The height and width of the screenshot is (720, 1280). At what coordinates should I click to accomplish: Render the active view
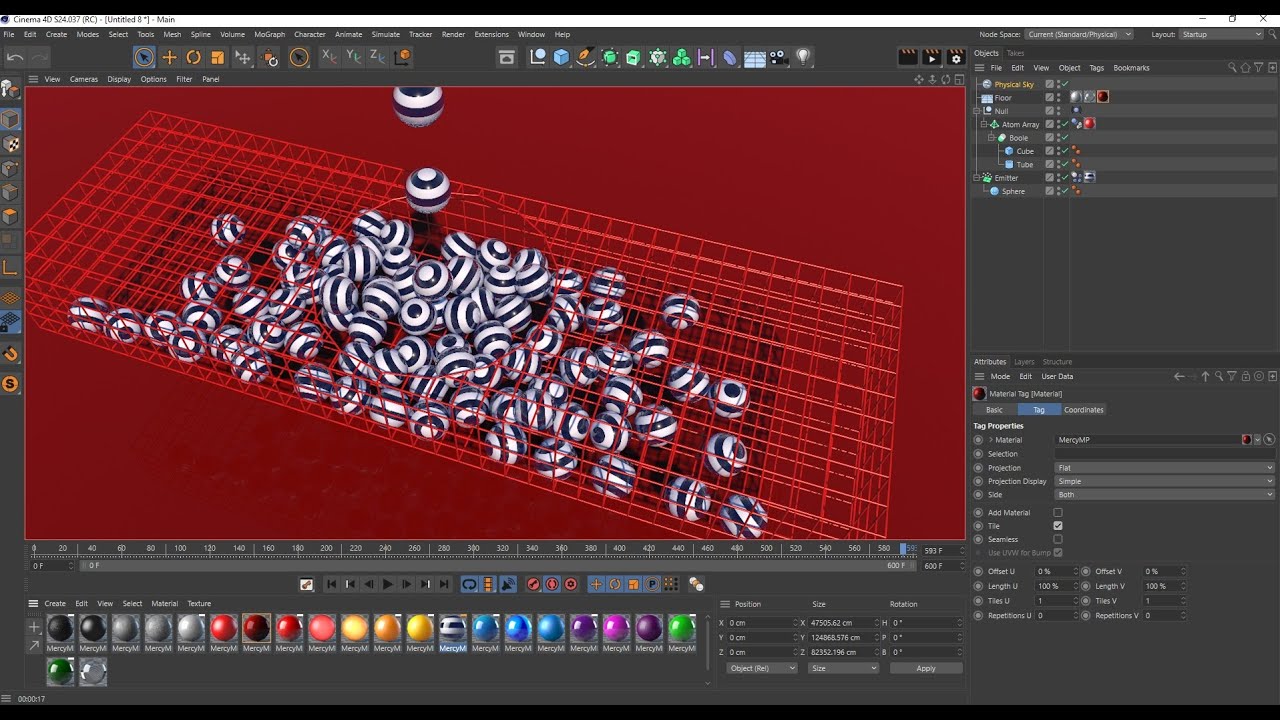pos(908,57)
